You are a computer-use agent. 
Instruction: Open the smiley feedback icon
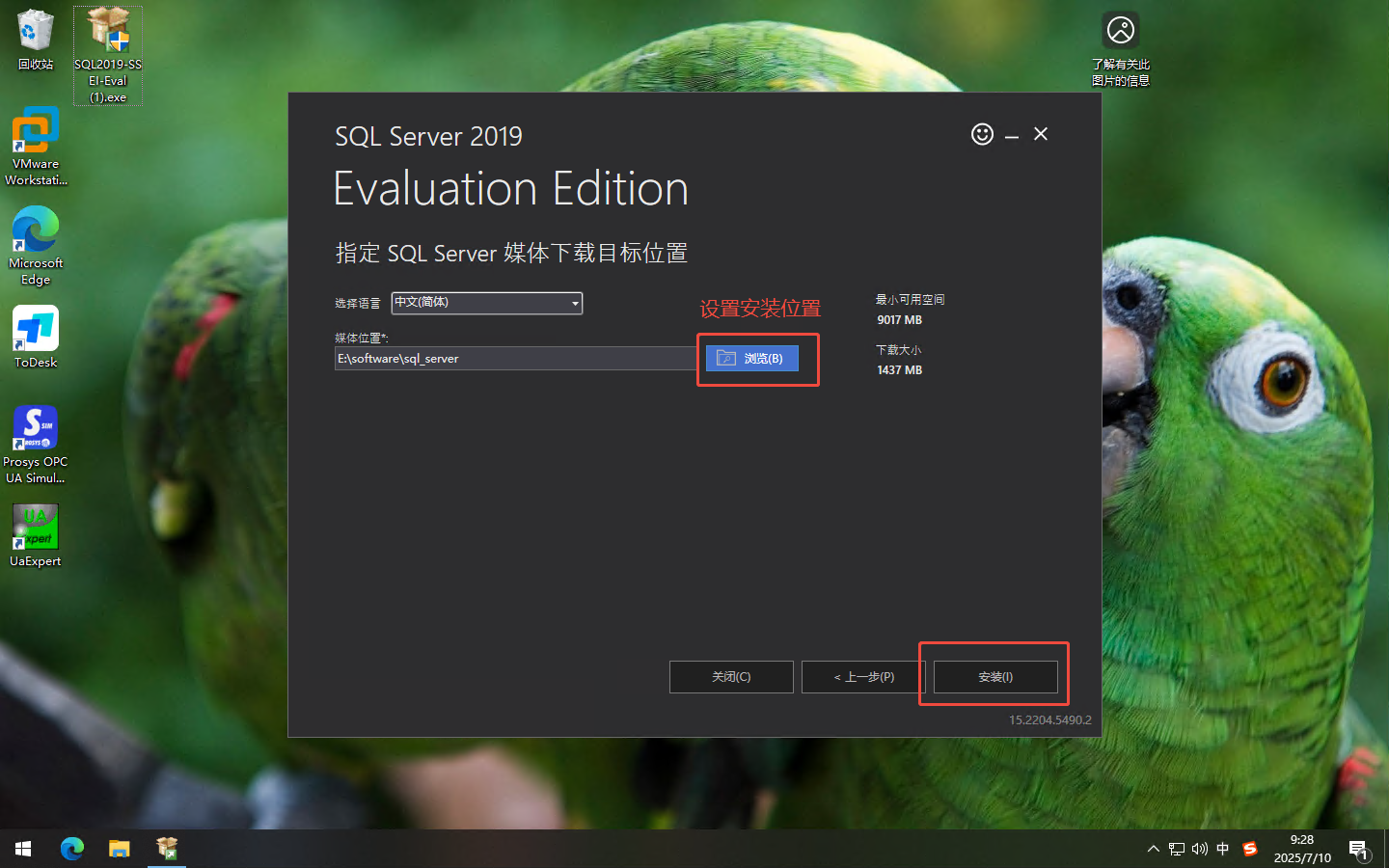click(982, 134)
